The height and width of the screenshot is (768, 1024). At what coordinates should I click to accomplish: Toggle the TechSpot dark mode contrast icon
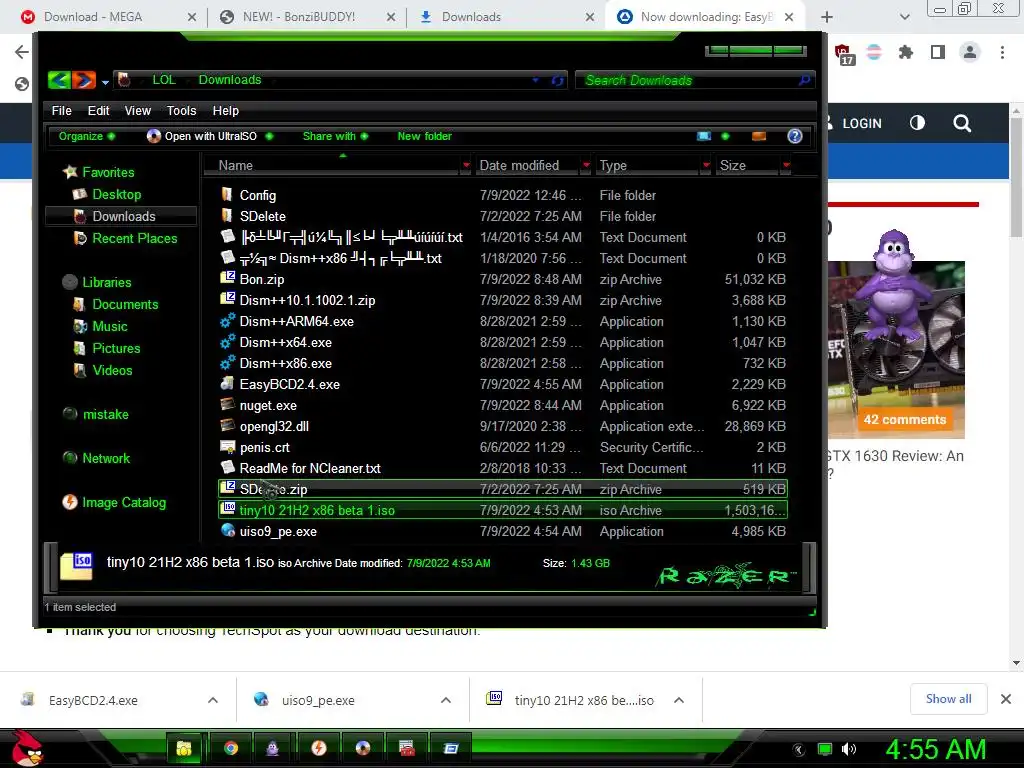point(917,123)
